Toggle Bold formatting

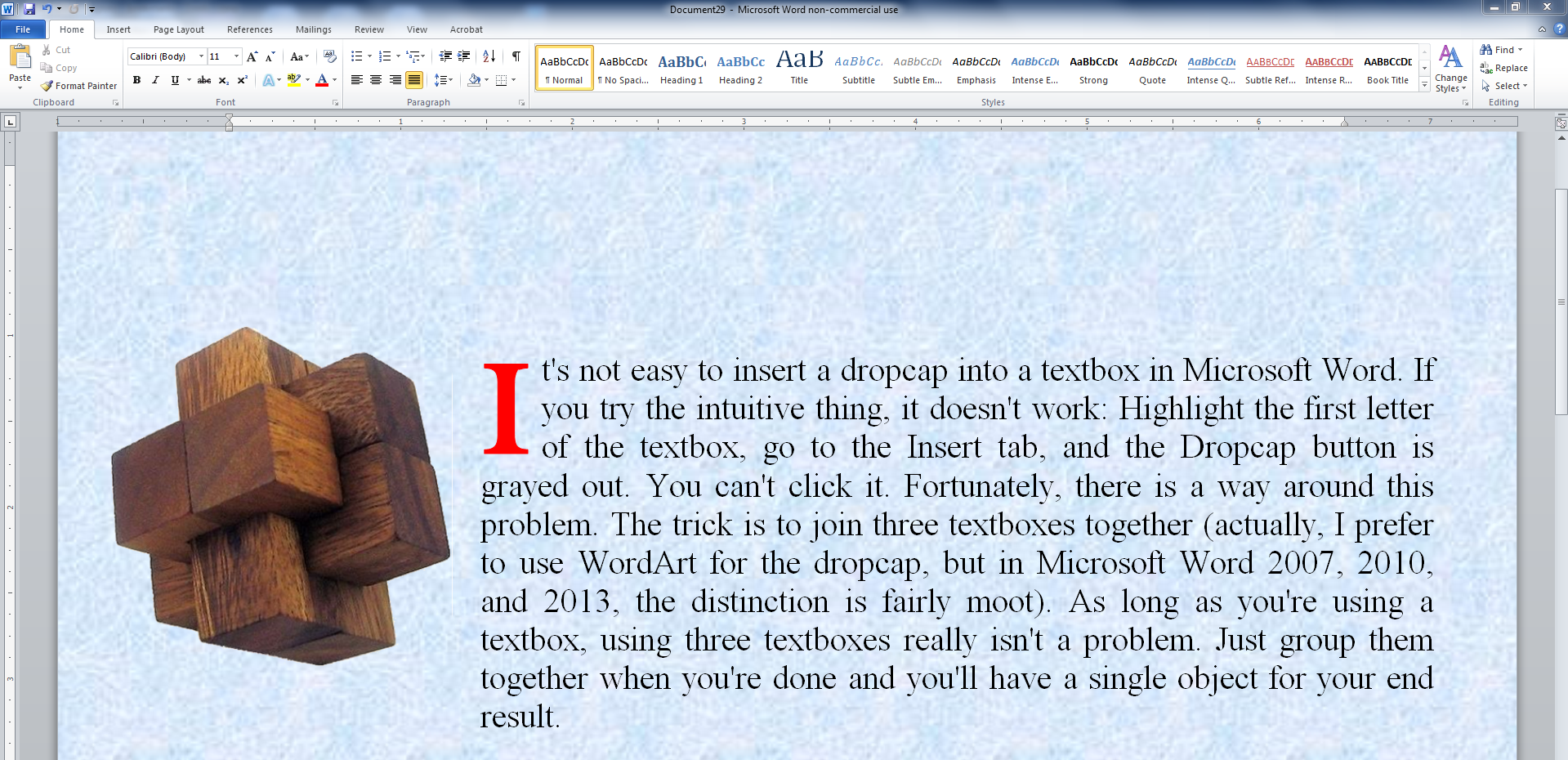click(x=136, y=80)
